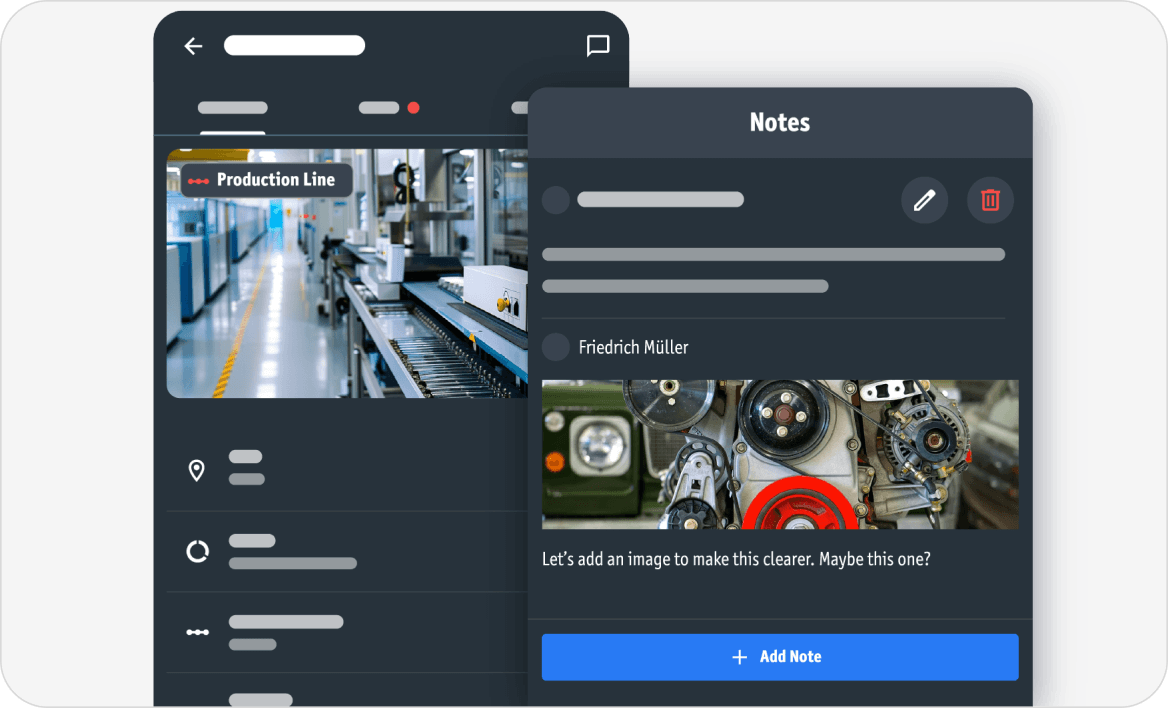Click the pencil edit note button
The width and height of the screenshot is (1168, 708).
(924, 200)
